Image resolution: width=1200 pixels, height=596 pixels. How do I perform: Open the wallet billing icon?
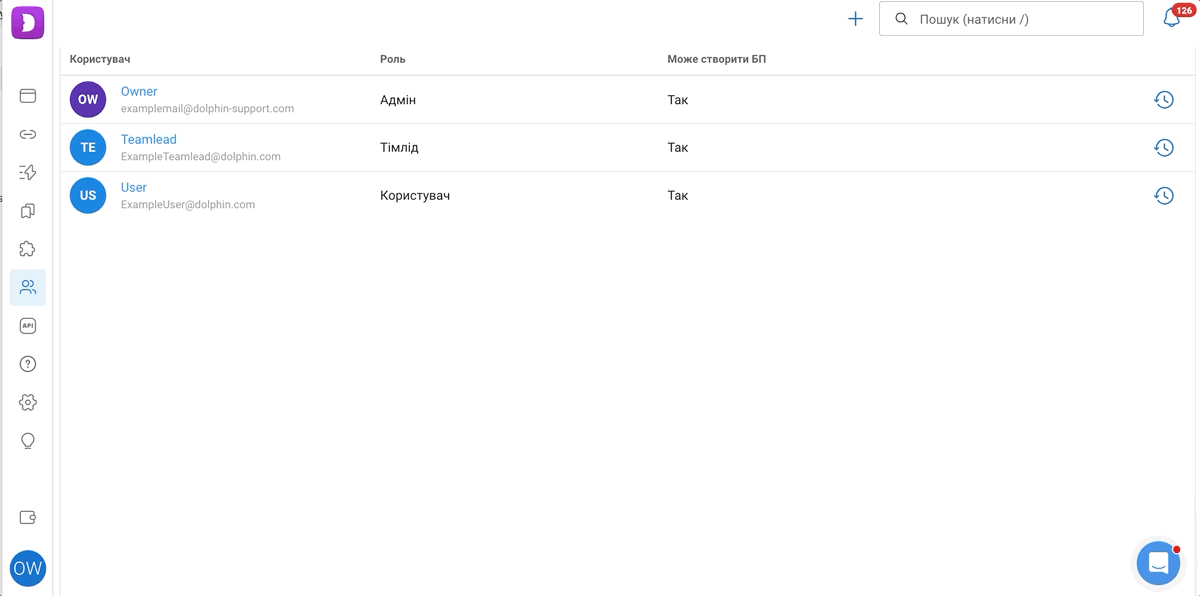point(28,517)
